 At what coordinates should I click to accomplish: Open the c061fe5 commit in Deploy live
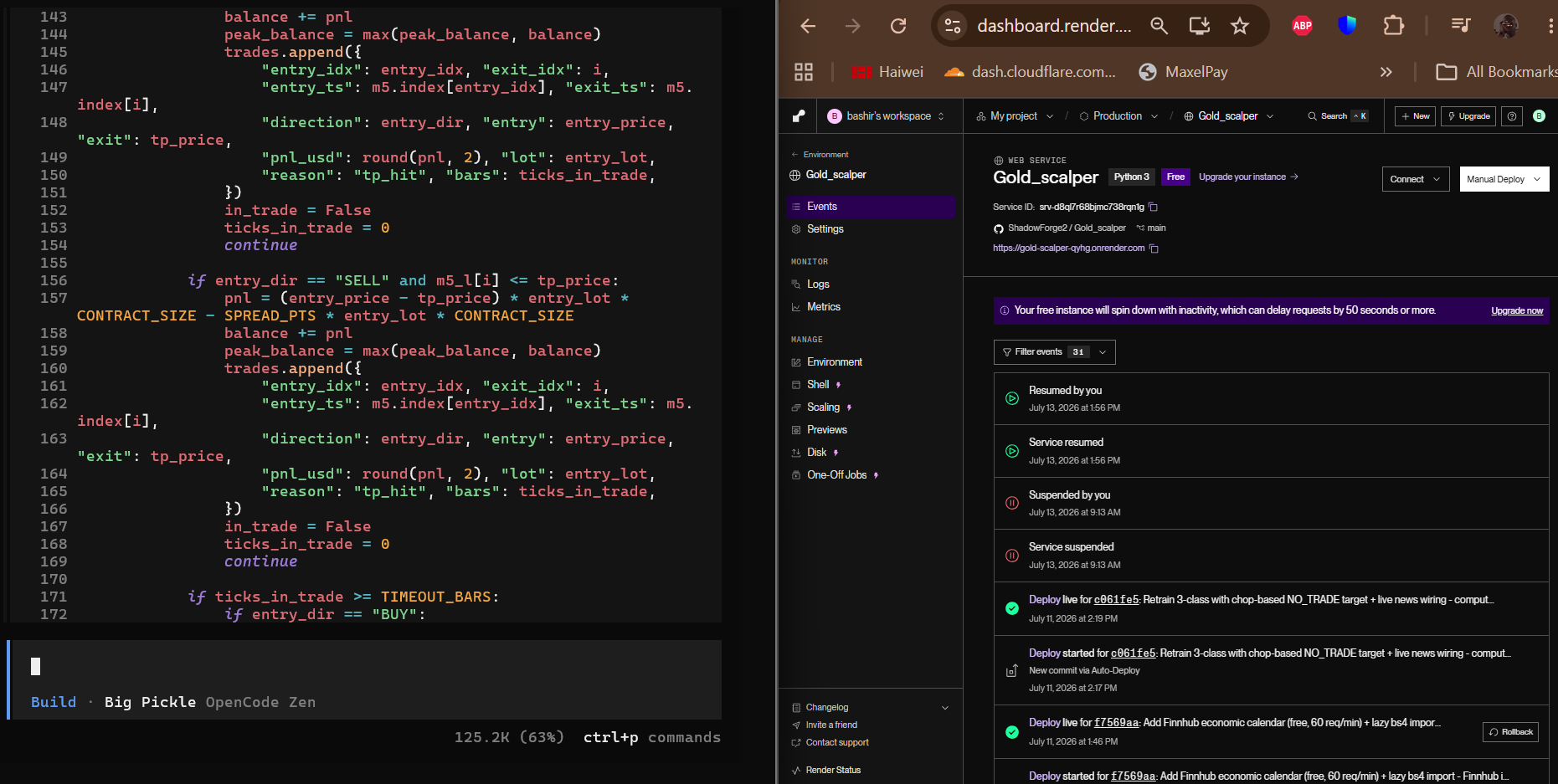(x=1117, y=600)
